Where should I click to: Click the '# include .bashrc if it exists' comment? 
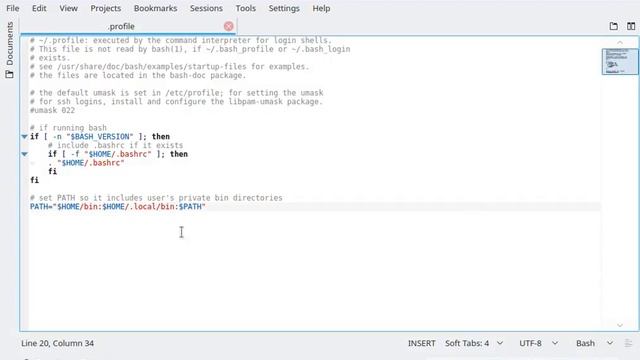tap(116, 145)
